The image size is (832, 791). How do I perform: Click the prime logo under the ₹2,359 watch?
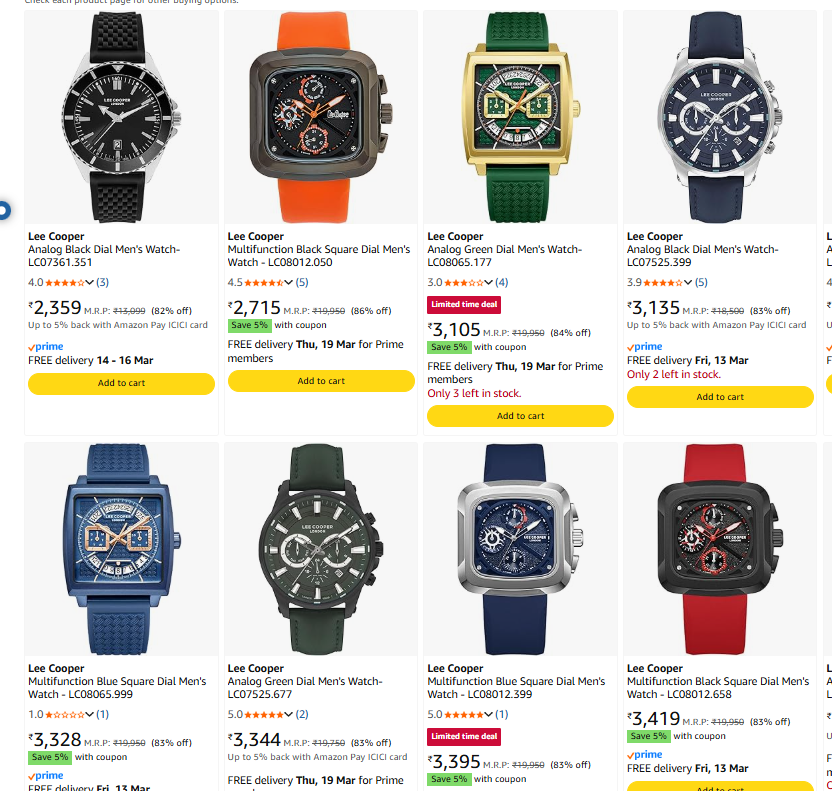(46, 346)
